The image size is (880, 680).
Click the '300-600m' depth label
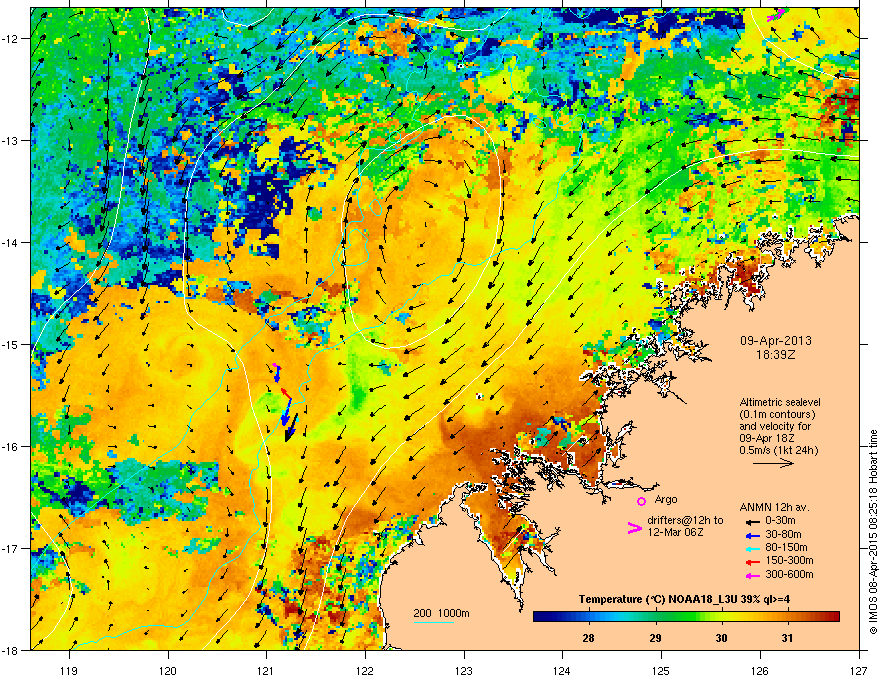click(789, 574)
